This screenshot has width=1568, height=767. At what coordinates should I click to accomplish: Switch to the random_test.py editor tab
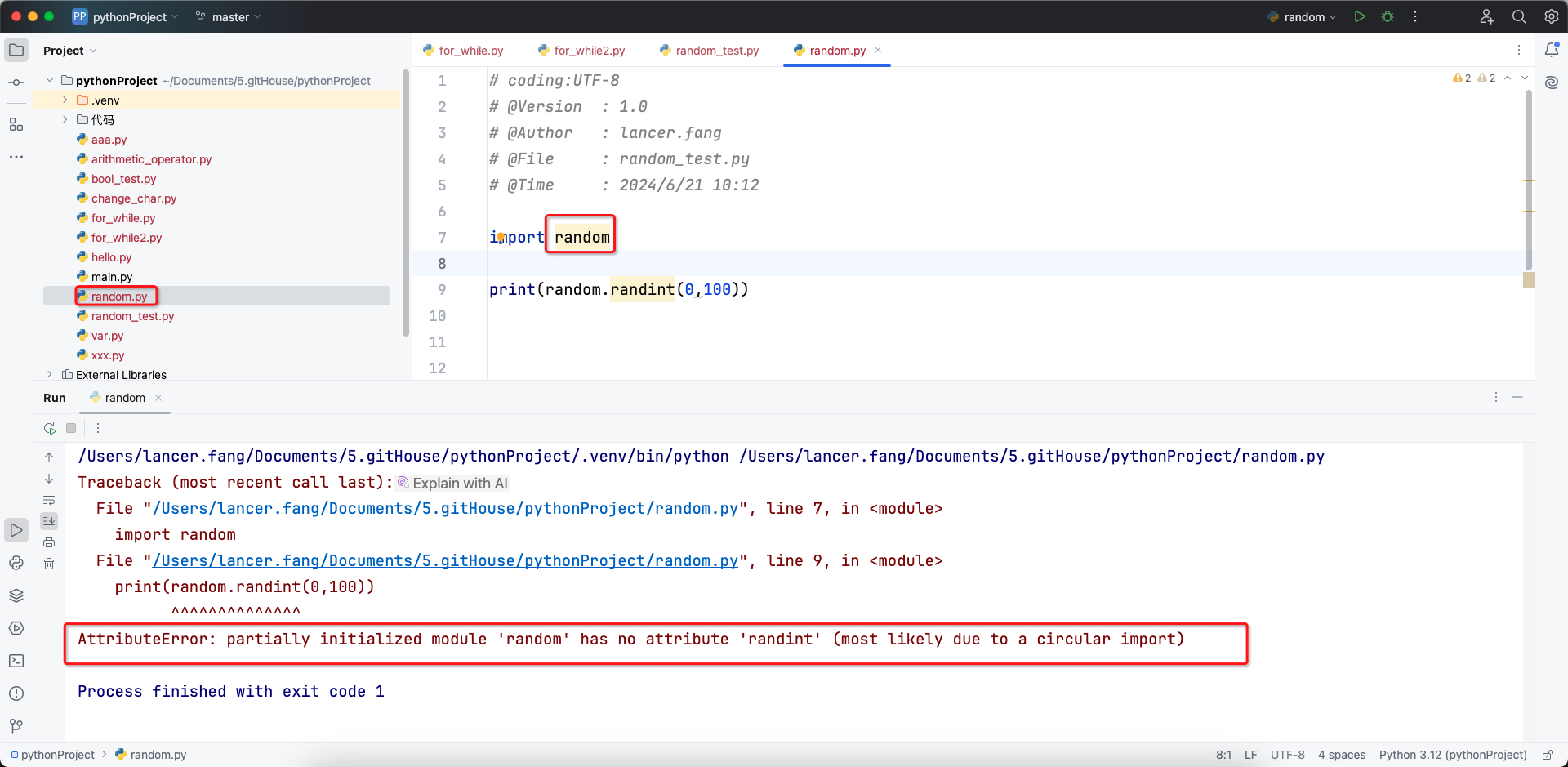[716, 51]
